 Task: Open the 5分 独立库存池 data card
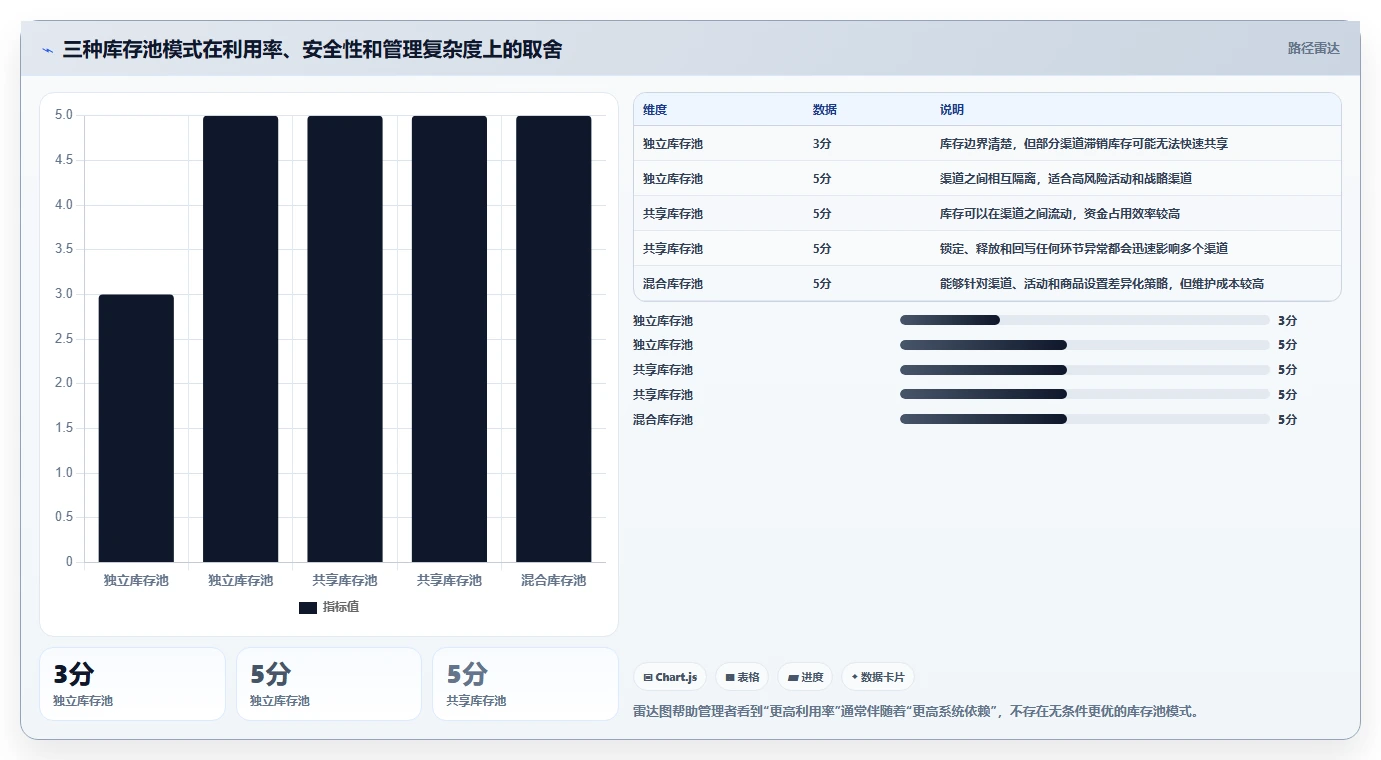click(329, 684)
